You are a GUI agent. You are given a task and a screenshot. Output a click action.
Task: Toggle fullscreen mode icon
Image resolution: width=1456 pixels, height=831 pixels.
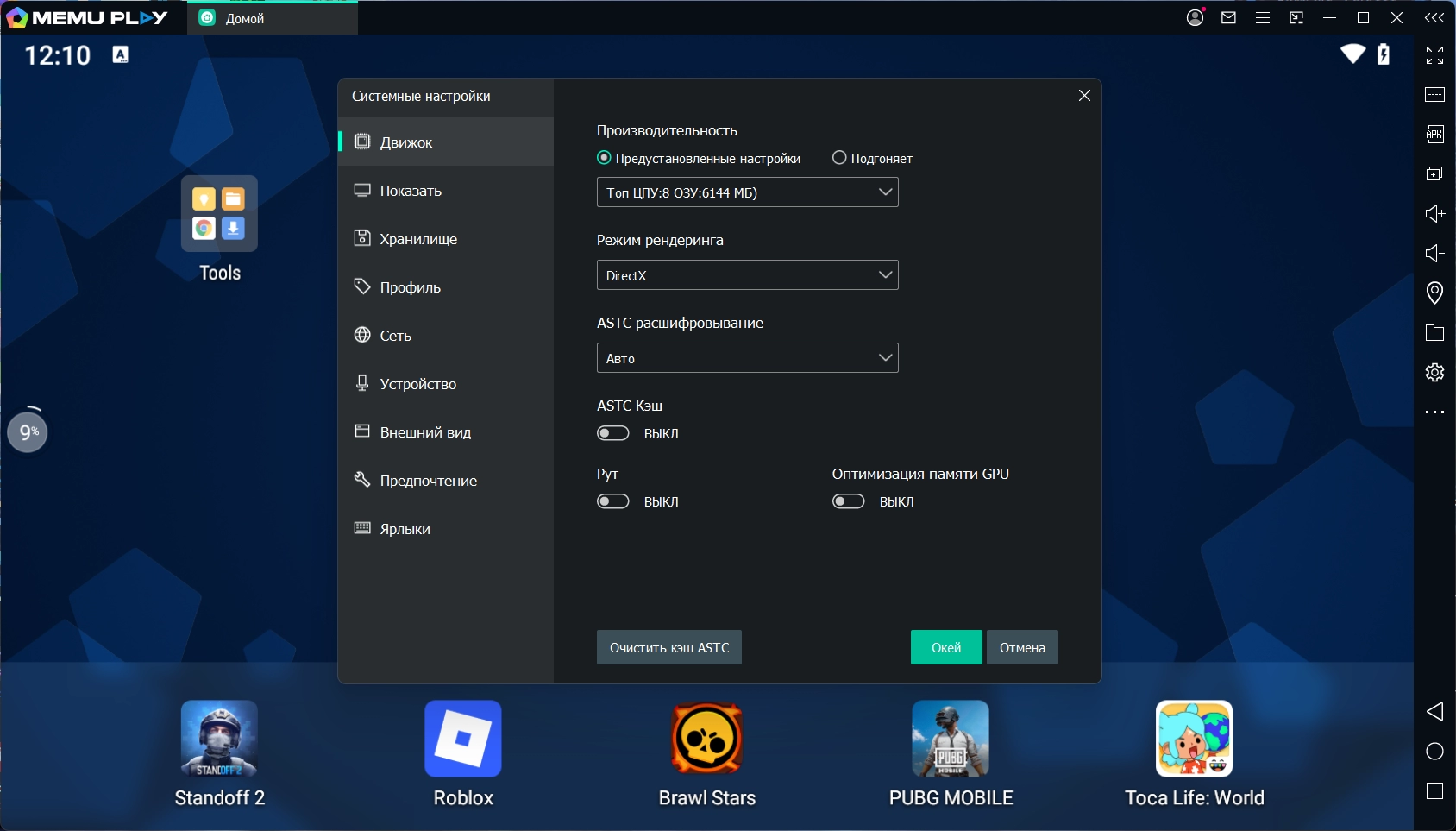tap(1434, 55)
